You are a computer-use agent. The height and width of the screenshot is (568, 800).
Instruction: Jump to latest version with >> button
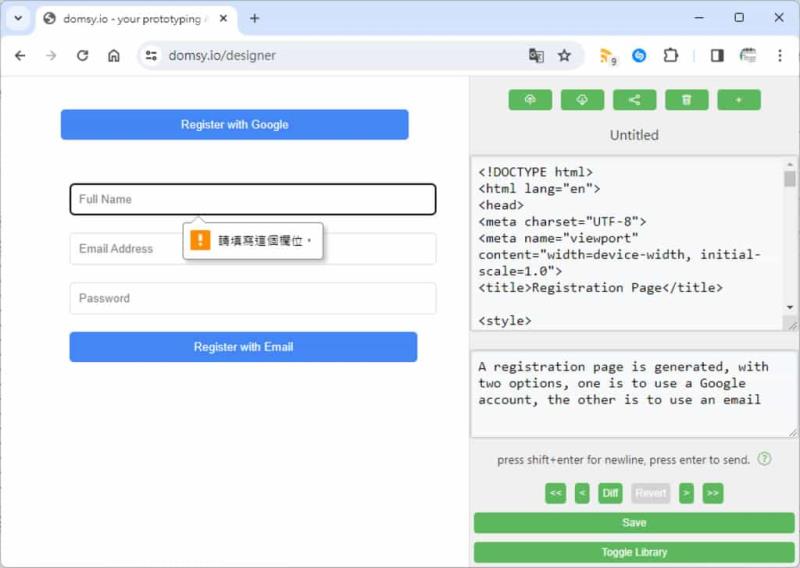coord(713,493)
